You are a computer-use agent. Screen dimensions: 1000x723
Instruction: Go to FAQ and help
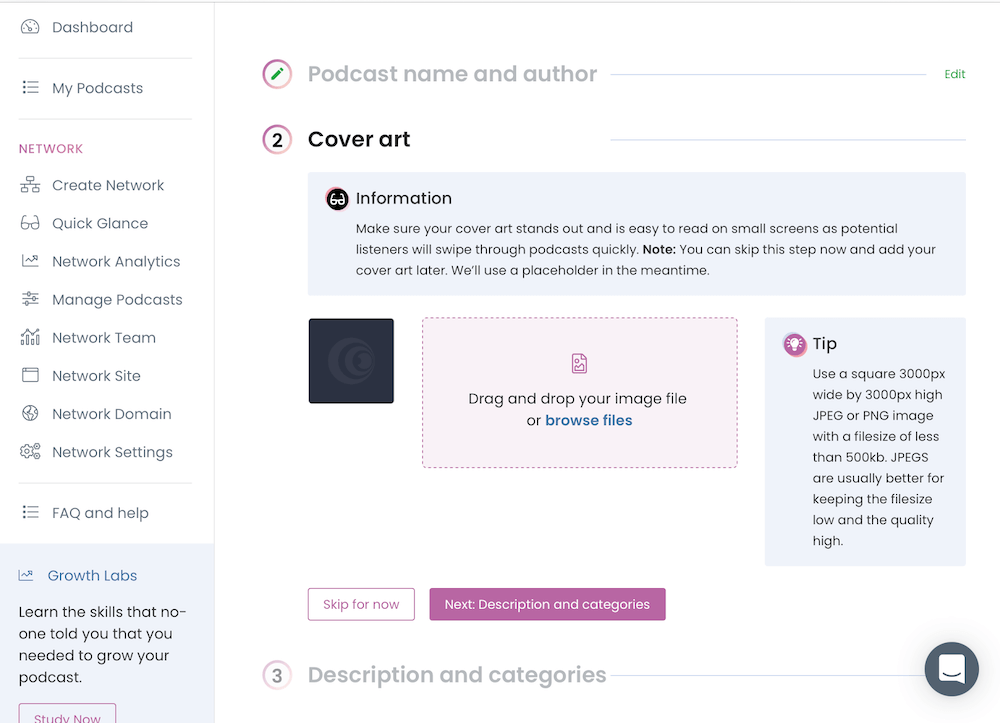pyautogui.click(x=100, y=513)
